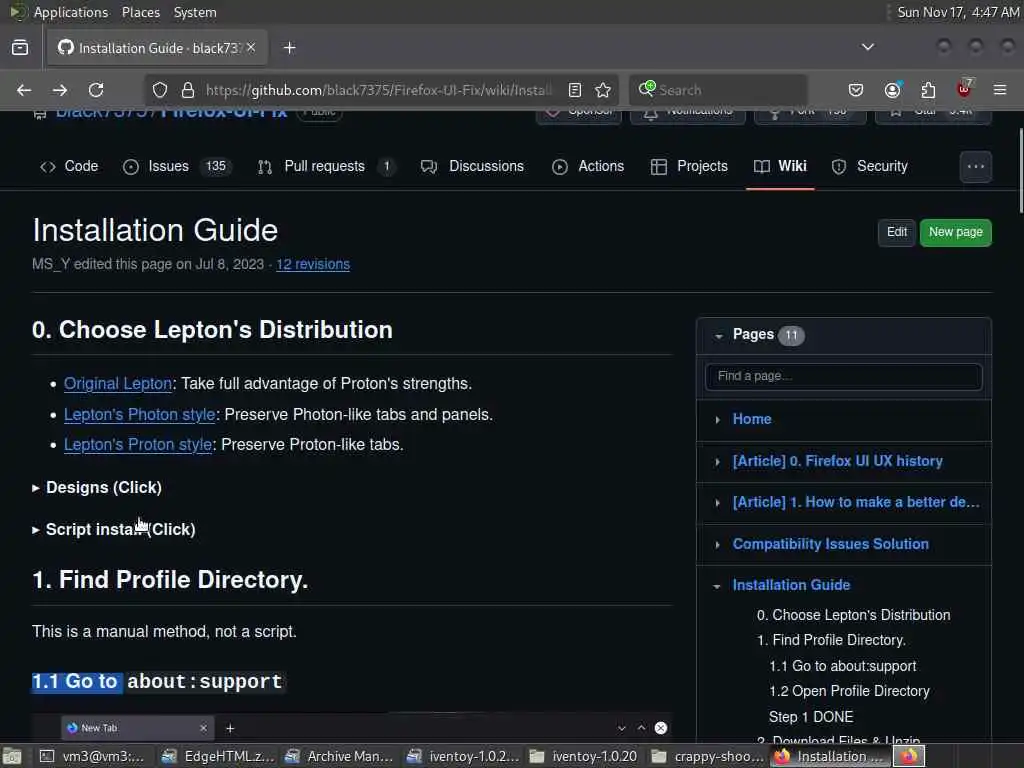Expand Firefox UI UX history article arrow
Screen dimensions: 1024x768
tap(718, 462)
